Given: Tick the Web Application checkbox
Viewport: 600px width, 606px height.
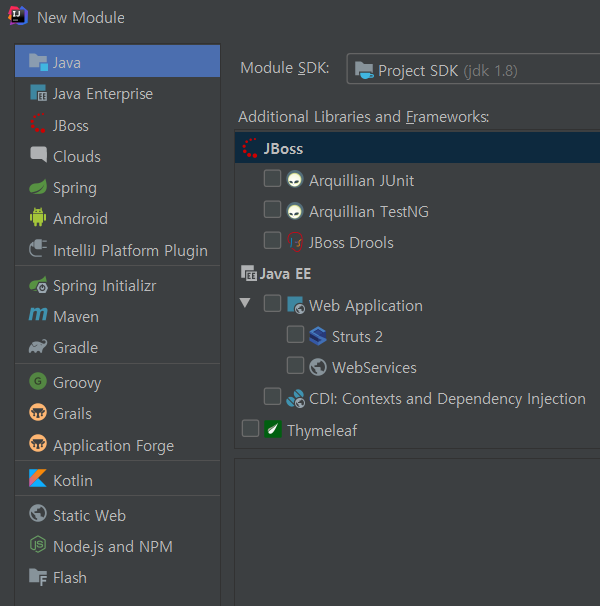Looking at the screenshot, I should point(272,303).
